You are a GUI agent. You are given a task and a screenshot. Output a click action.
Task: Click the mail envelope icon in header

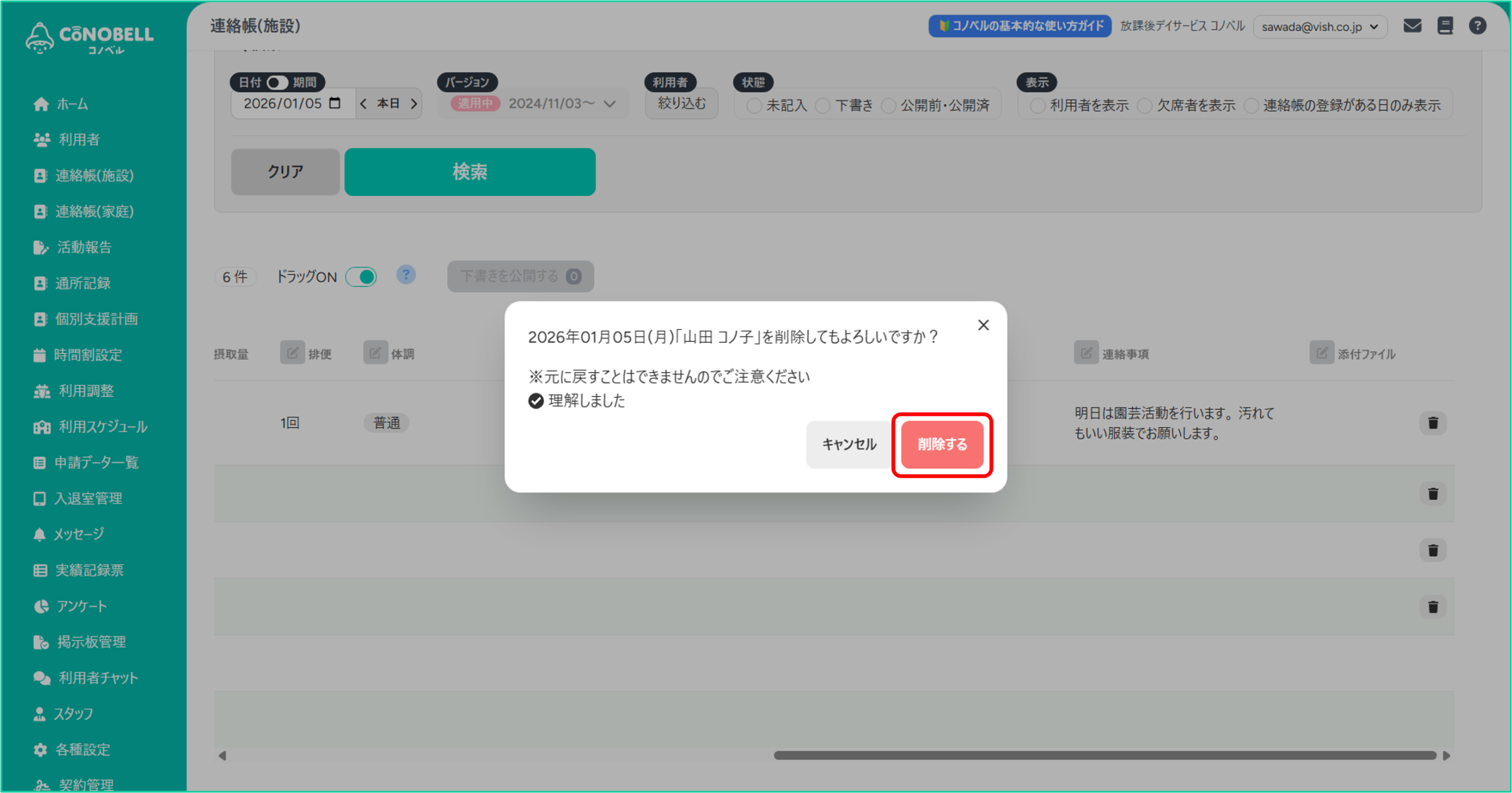click(1412, 26)
